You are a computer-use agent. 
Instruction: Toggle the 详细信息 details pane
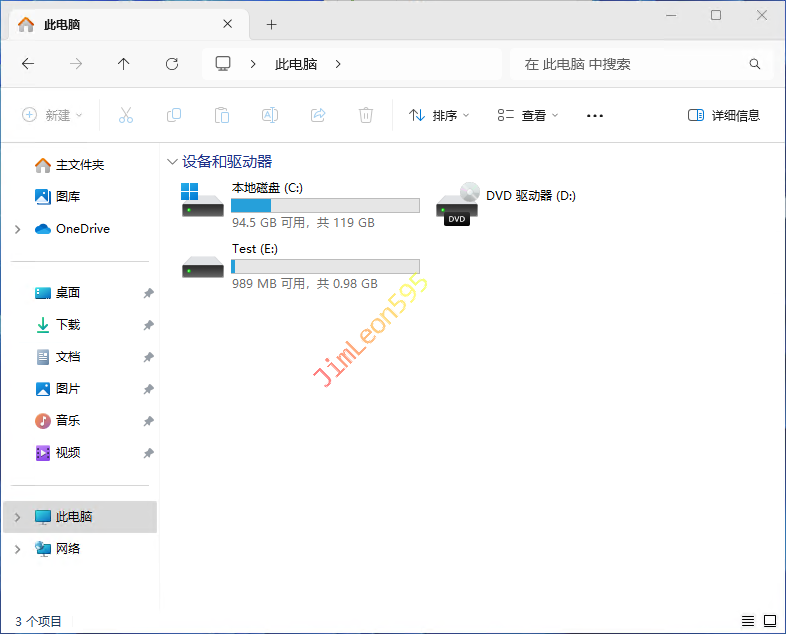pos(724,116)
